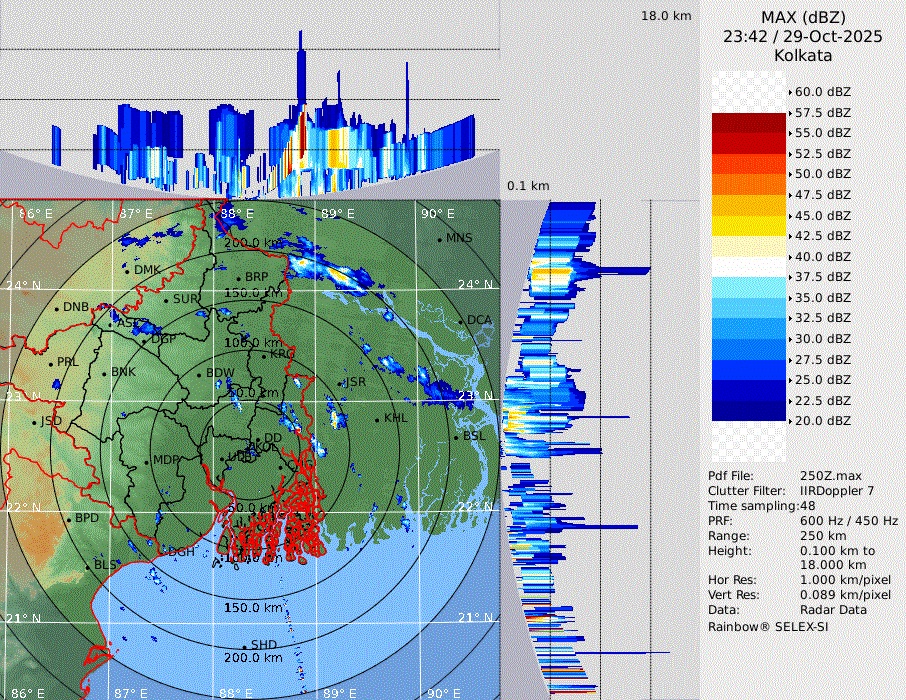The width and height of the screenshot is (906, 700).
Task: Select the Kolkata radar site name
Action: (803, 55)
